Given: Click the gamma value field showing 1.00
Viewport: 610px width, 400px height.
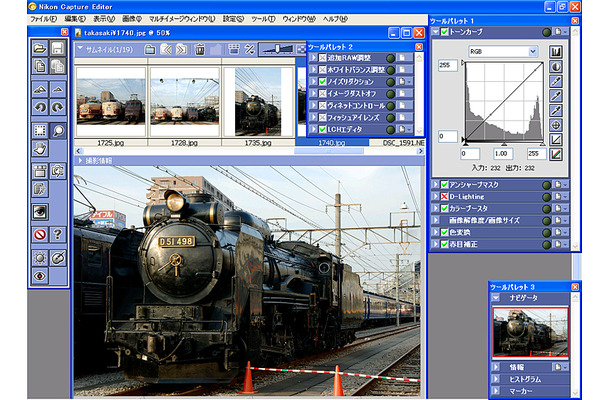Looking at the screenshot, I should tap(503, 153).
